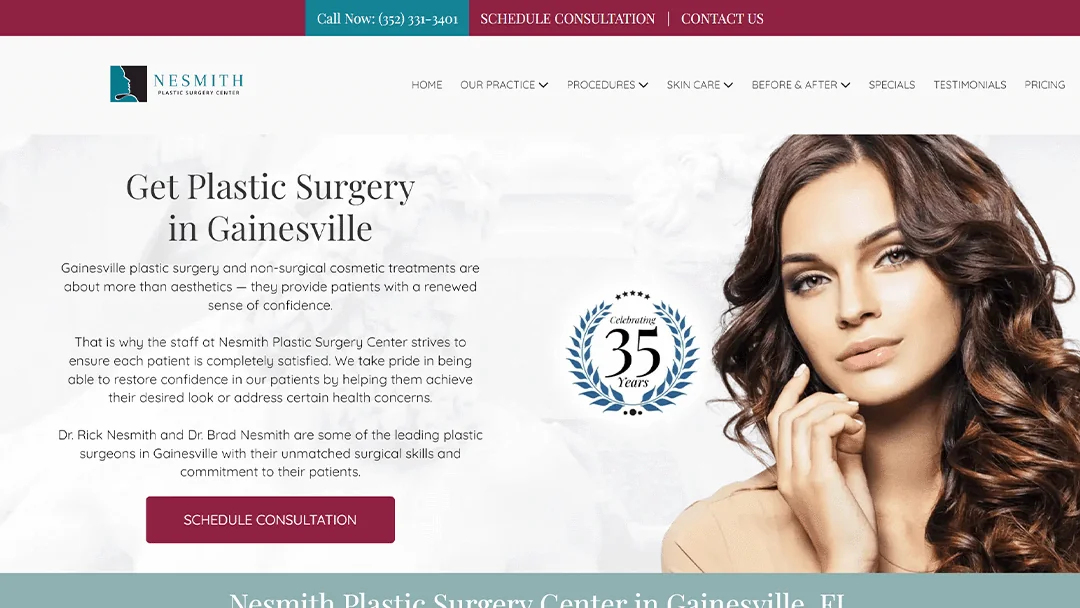Open the Pricing page
The image size is (1080, 608).
[x=1044, y=85]
